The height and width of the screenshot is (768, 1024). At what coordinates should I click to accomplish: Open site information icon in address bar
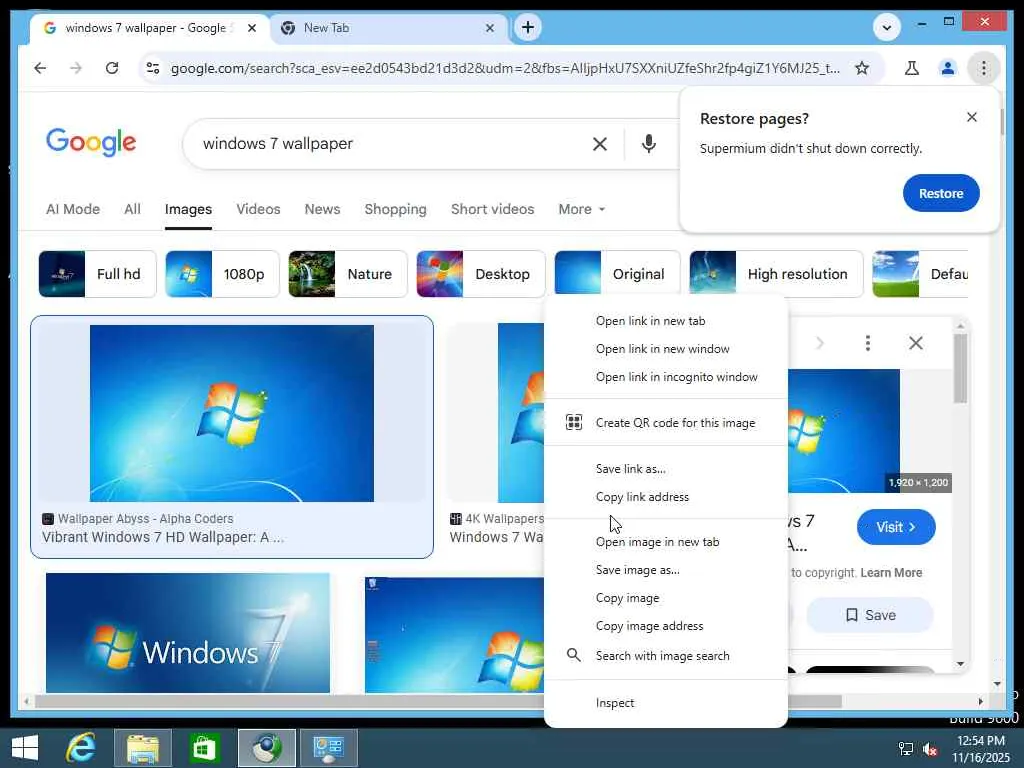click(x=153, y=68)
